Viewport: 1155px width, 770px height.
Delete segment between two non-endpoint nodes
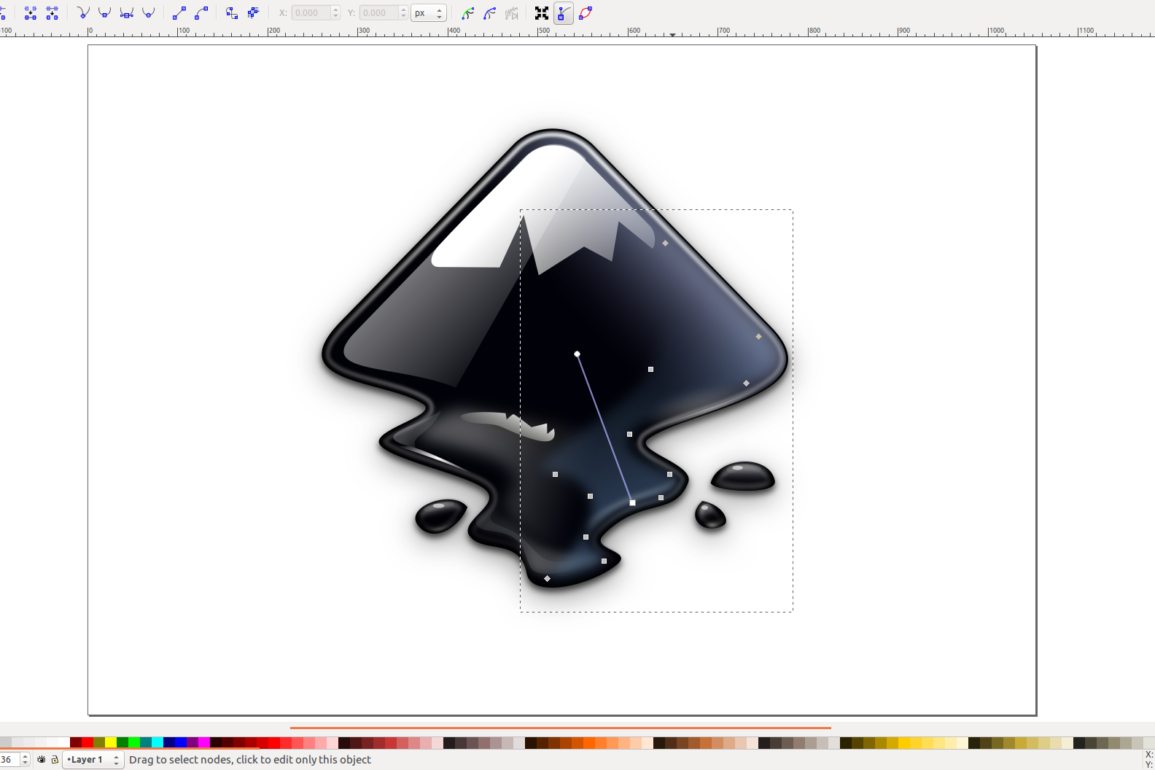pos(52,13)
